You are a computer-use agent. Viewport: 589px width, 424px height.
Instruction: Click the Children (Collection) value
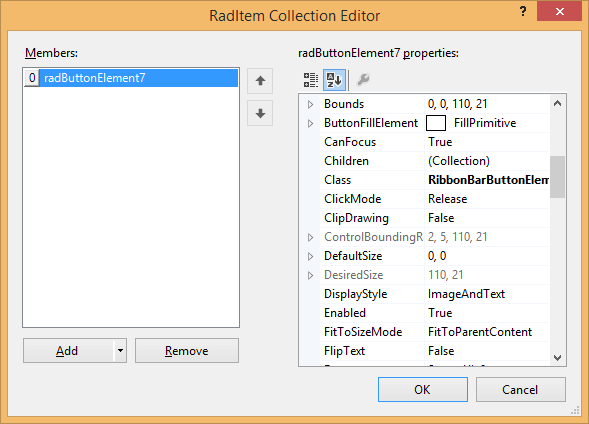459,161
